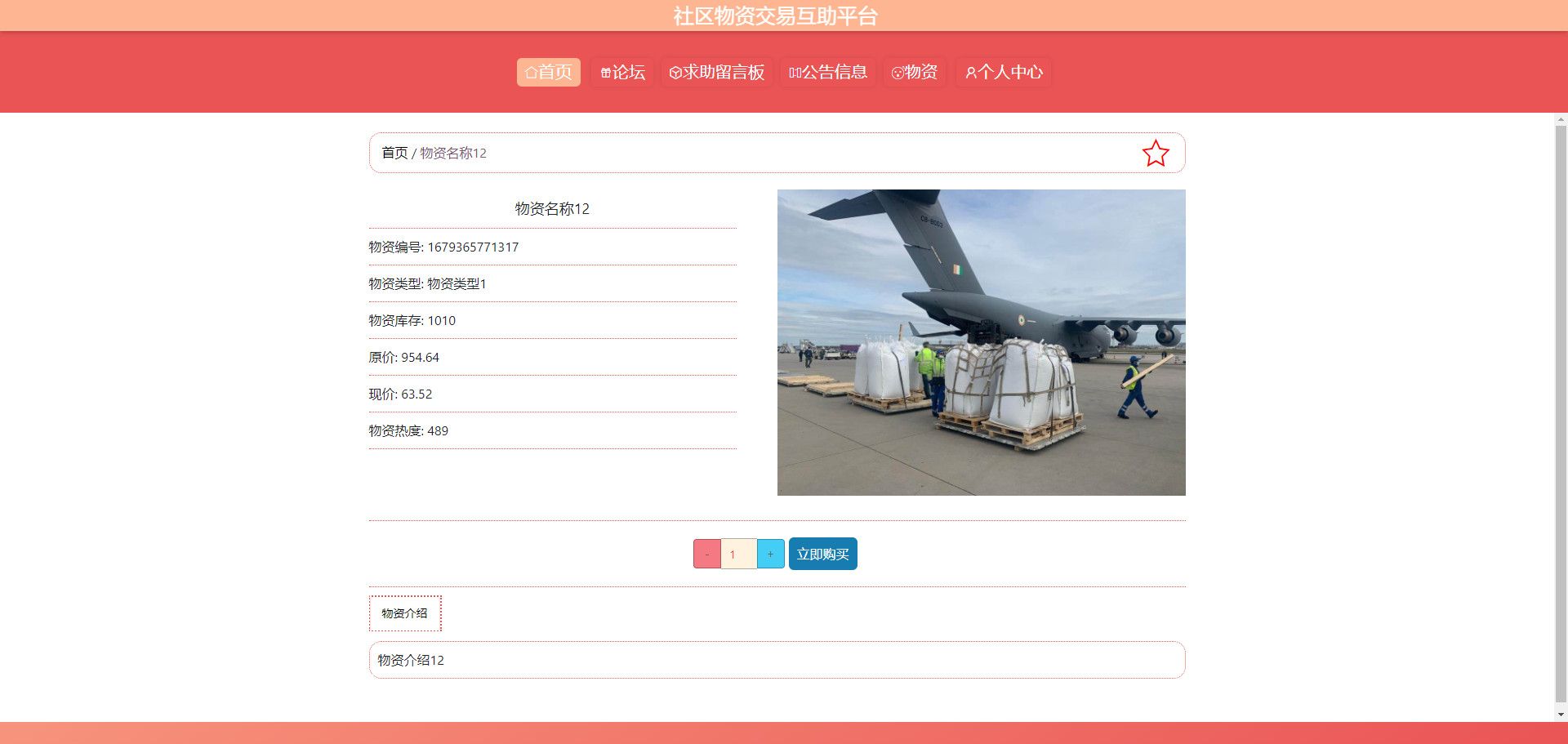The width and height of the screenshot is (1568, 744).
Task: Click the home icon in 首页 menu
Action: (531, 73)
